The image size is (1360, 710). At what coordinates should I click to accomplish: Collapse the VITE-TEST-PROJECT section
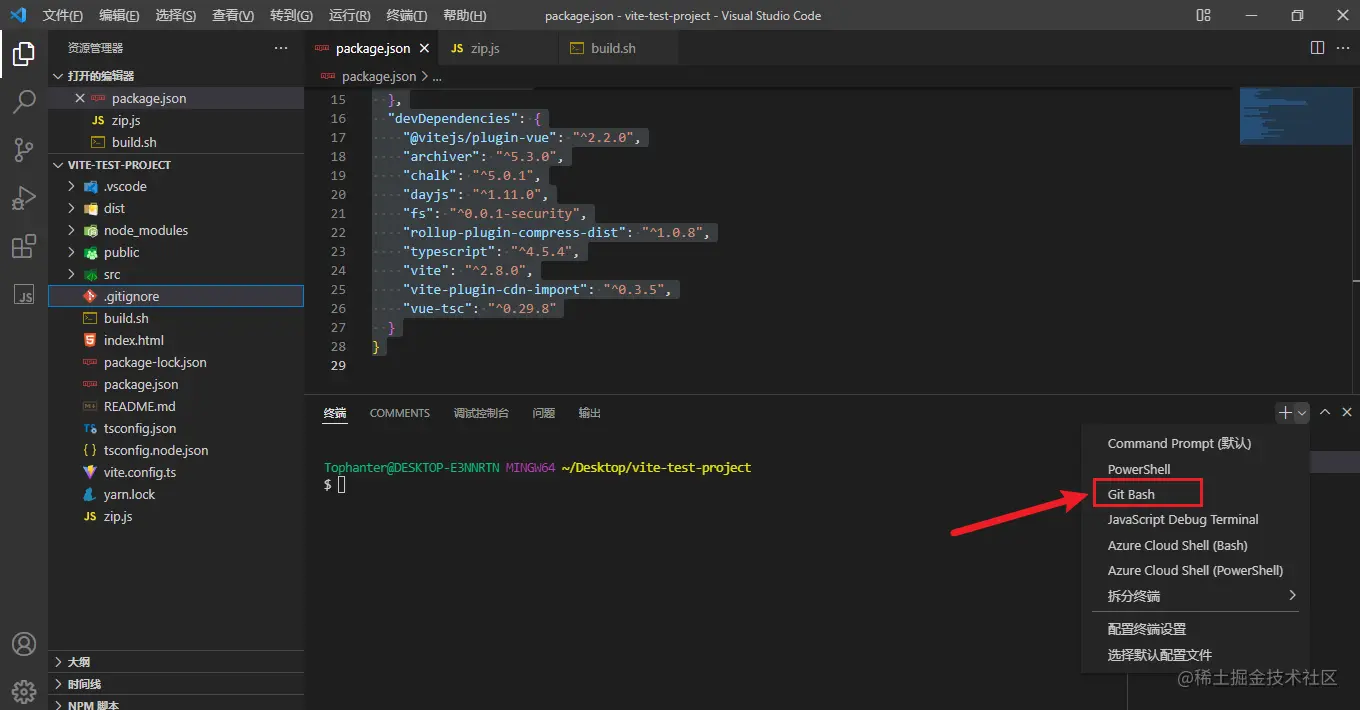click(x=176, y=164)
